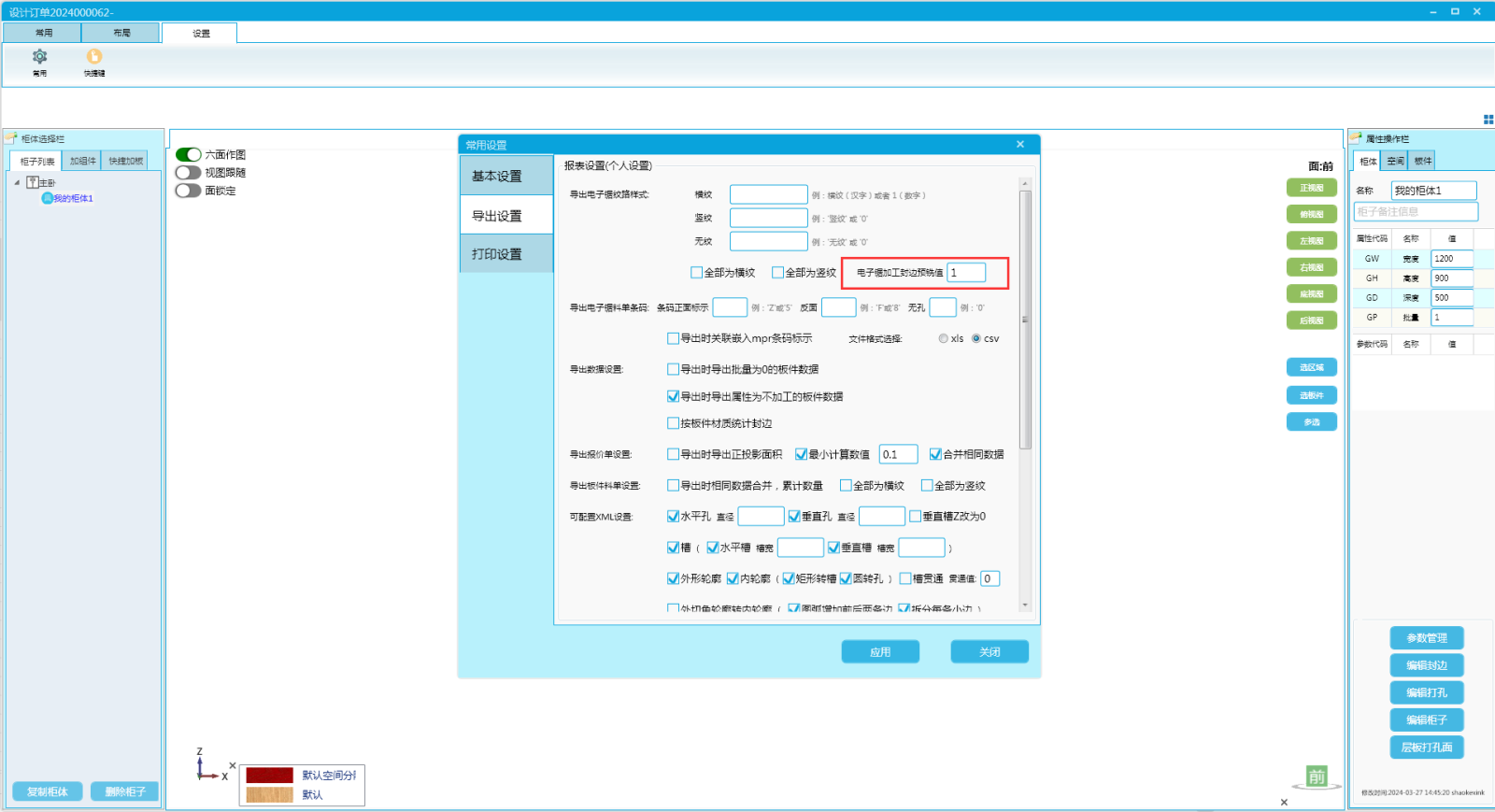
Task: Click the GW 宽度 value field
Action: click(x=1452, y=259)
